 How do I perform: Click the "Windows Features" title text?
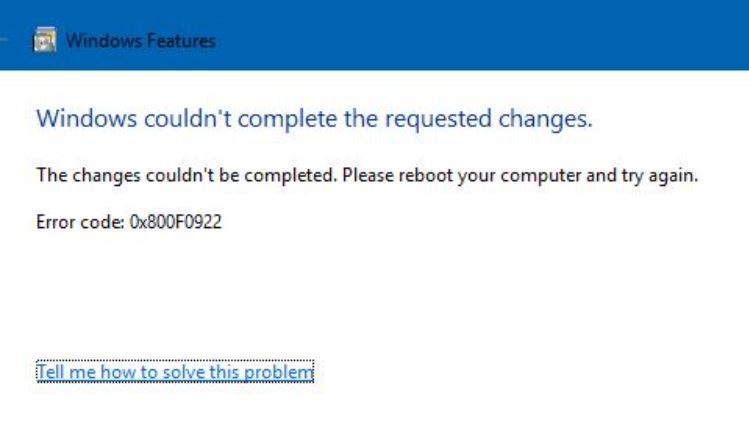point(140,41)
